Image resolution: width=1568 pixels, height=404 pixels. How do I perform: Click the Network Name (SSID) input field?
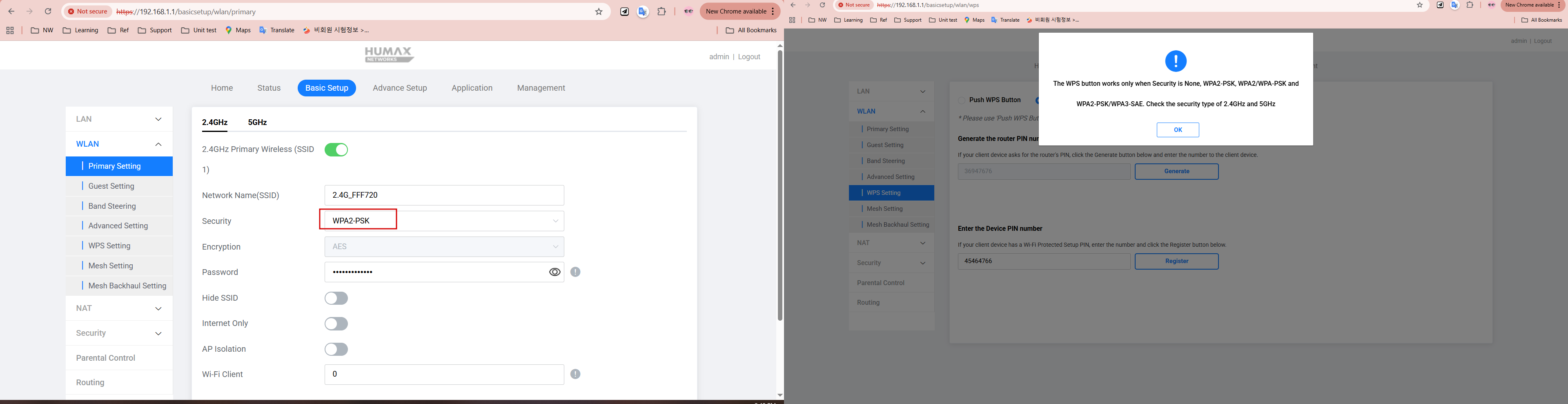(x=444, y=195)
